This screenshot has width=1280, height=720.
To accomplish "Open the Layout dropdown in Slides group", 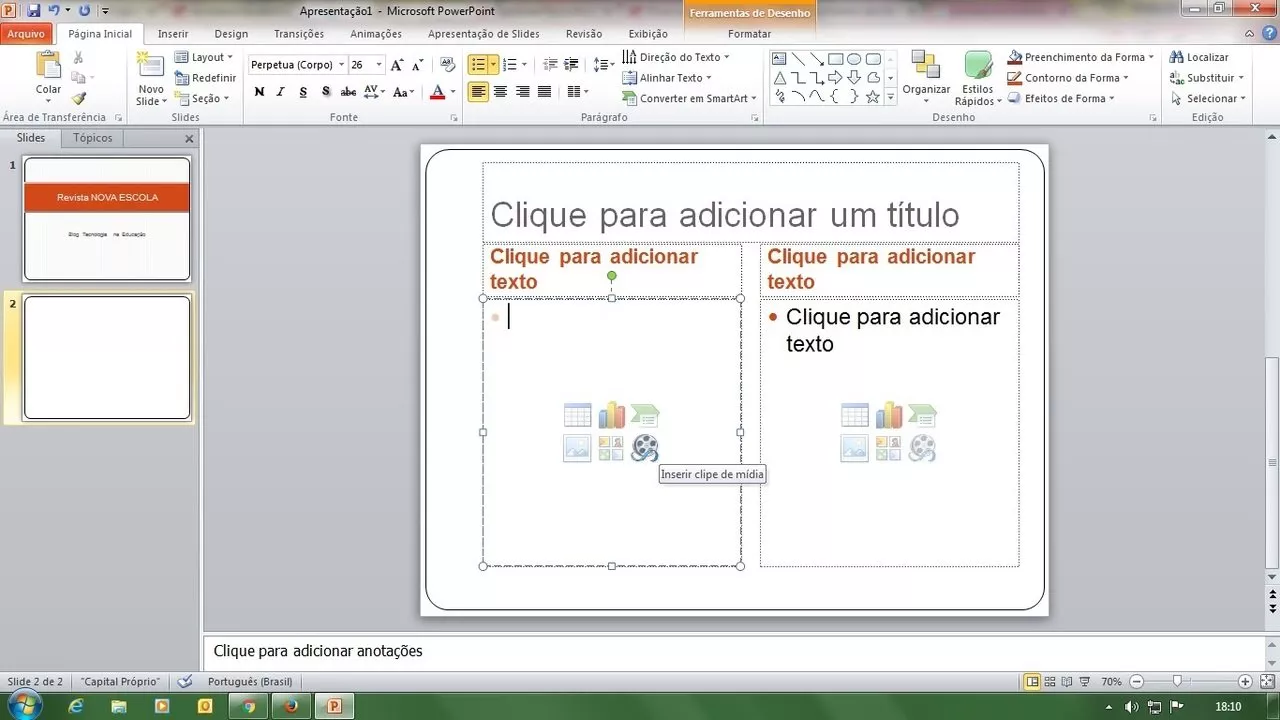I will 204,57.
